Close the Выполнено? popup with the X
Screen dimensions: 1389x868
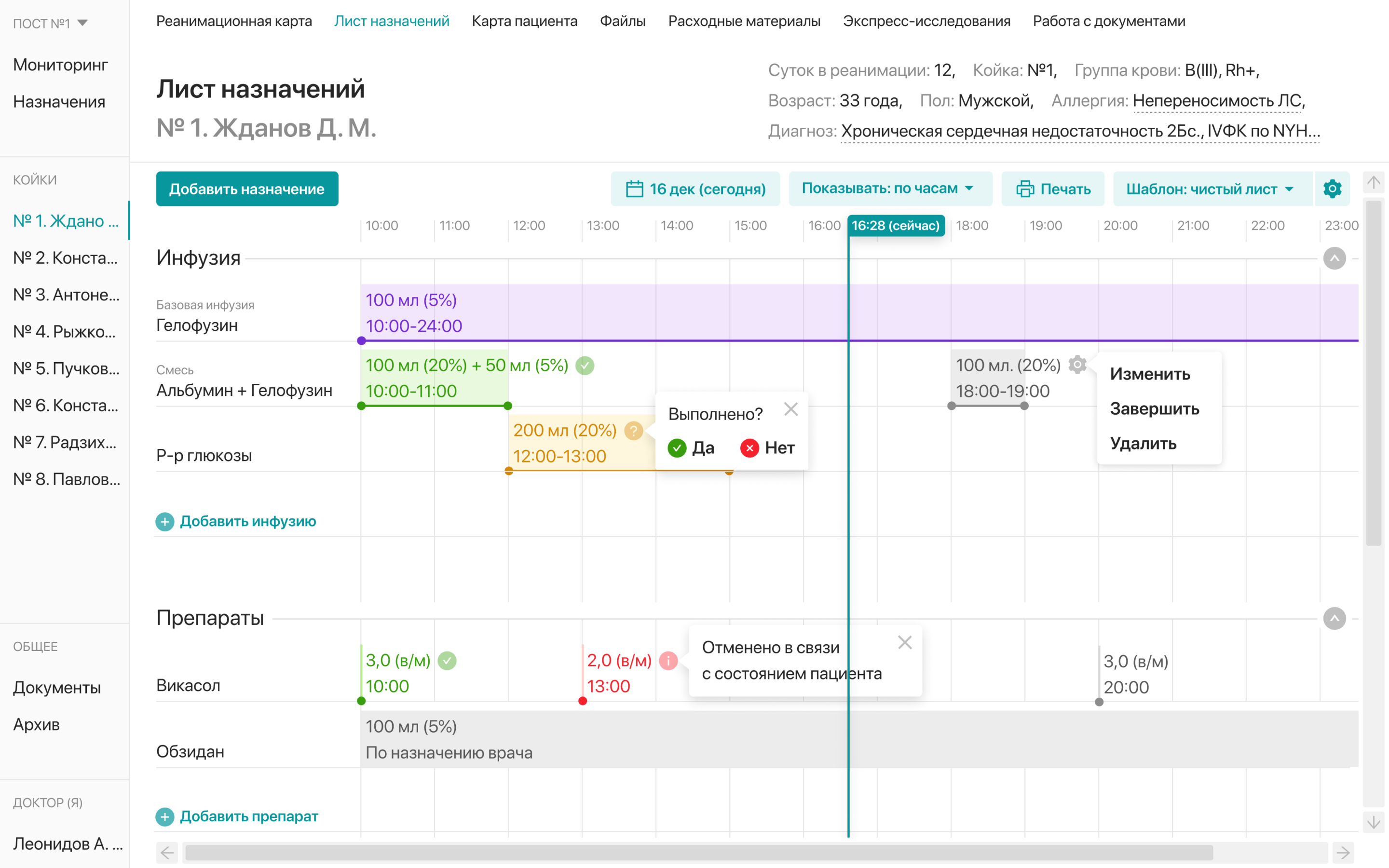791,409
